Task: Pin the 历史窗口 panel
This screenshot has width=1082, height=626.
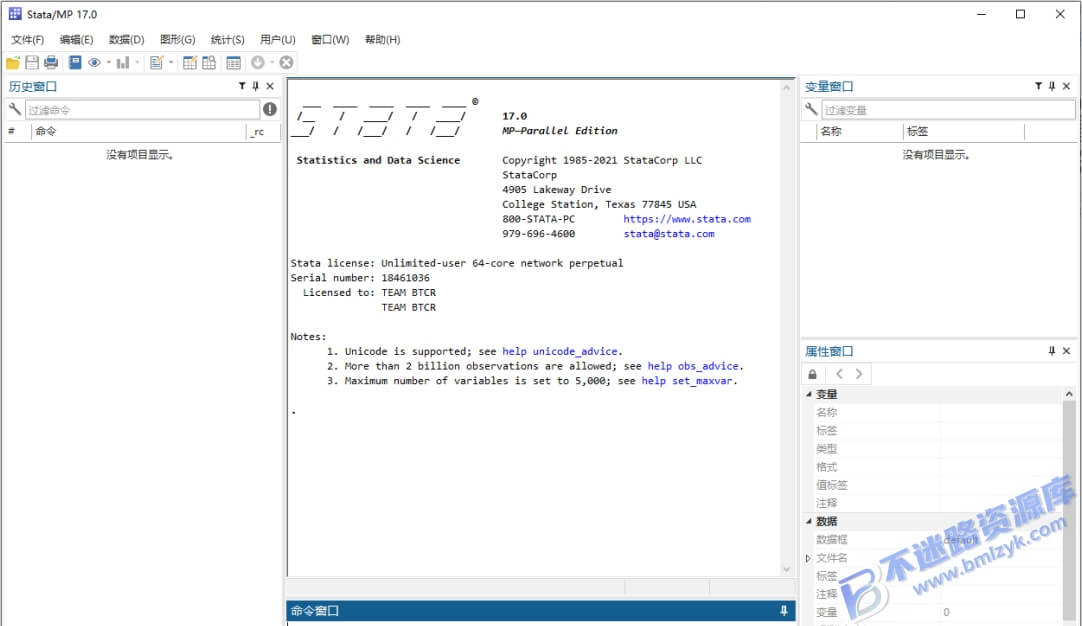Action: point(255,86)
